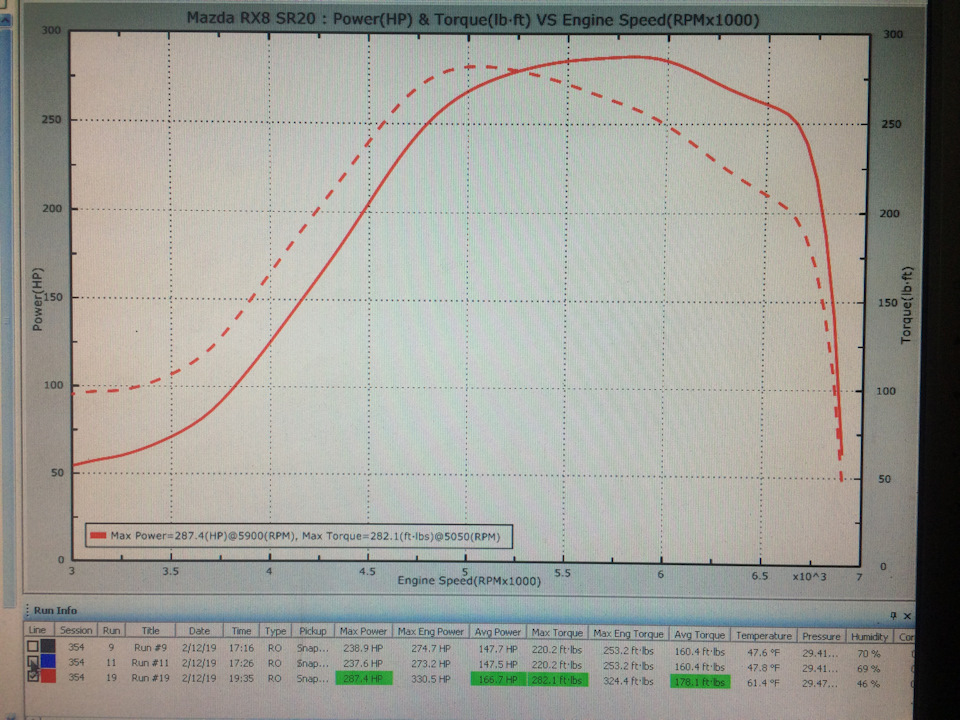Toggle the line checkbox for Run #11
Image resolution: width=960 pixels, height=720 pixels.
33,662
